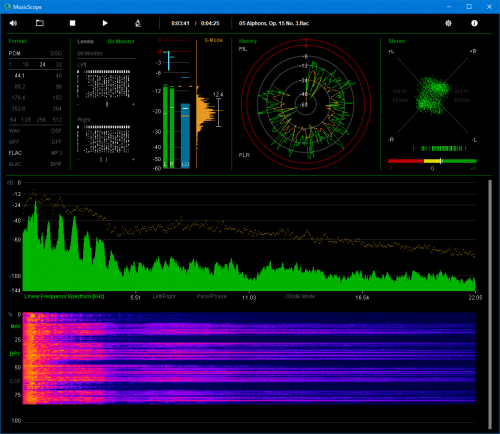The height and width of the screenshot is (434, 500).
Task: Click the total duration 0:04:25
Action: point(210,23)
